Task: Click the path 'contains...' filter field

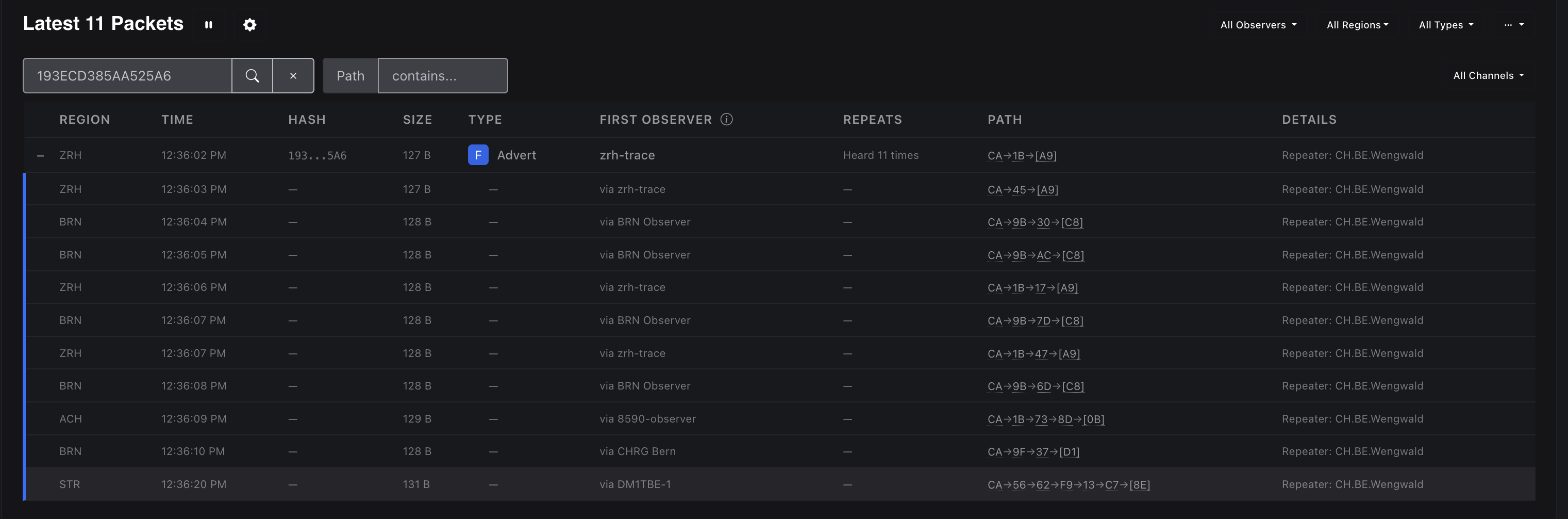Action: coord(443,76)
